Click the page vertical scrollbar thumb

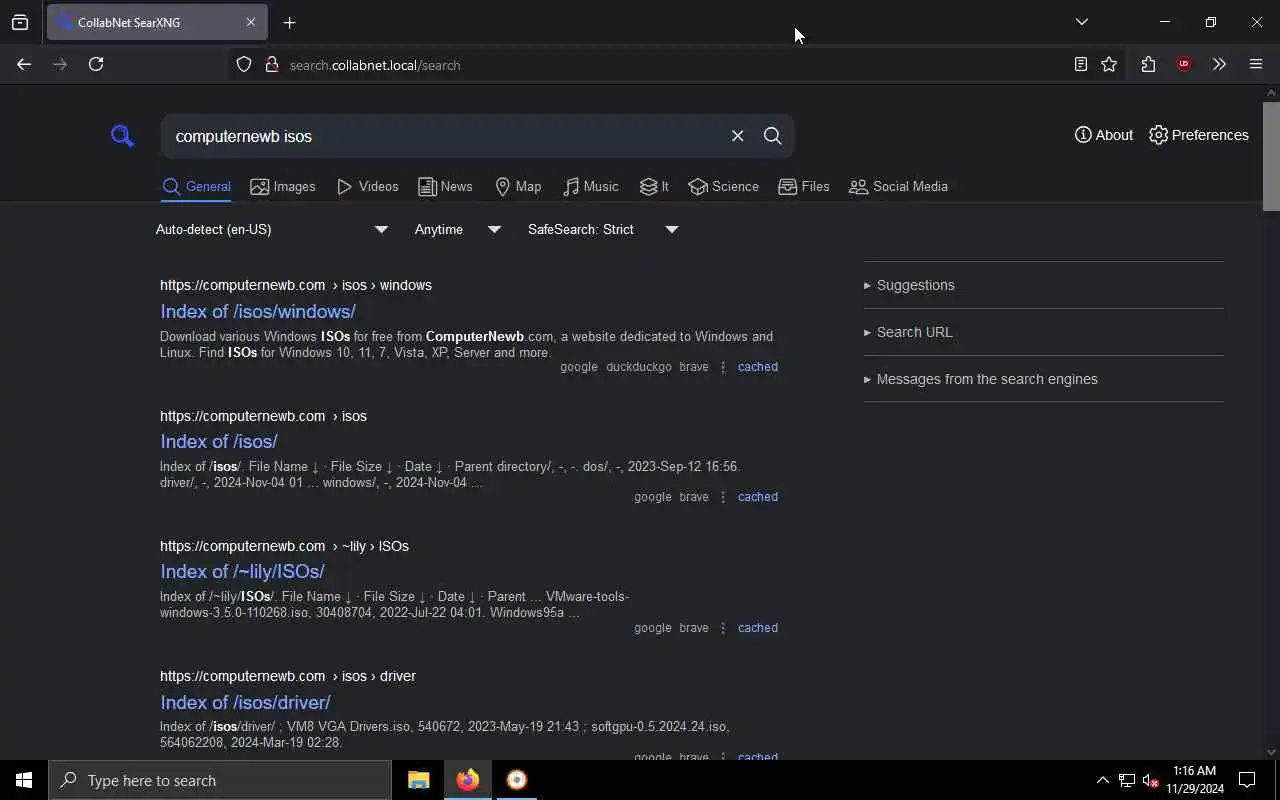point(1271,156)
